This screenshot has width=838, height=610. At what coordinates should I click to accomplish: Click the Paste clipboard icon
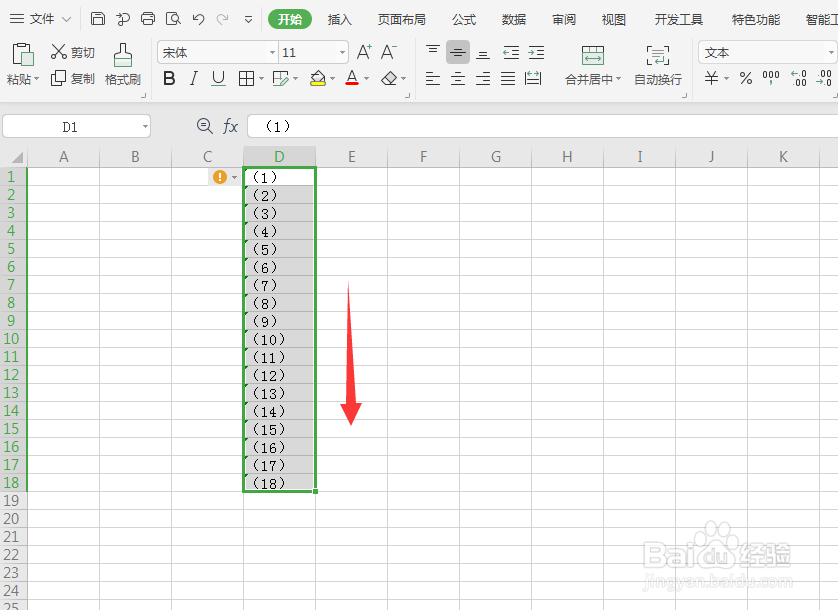pos(22,55)
